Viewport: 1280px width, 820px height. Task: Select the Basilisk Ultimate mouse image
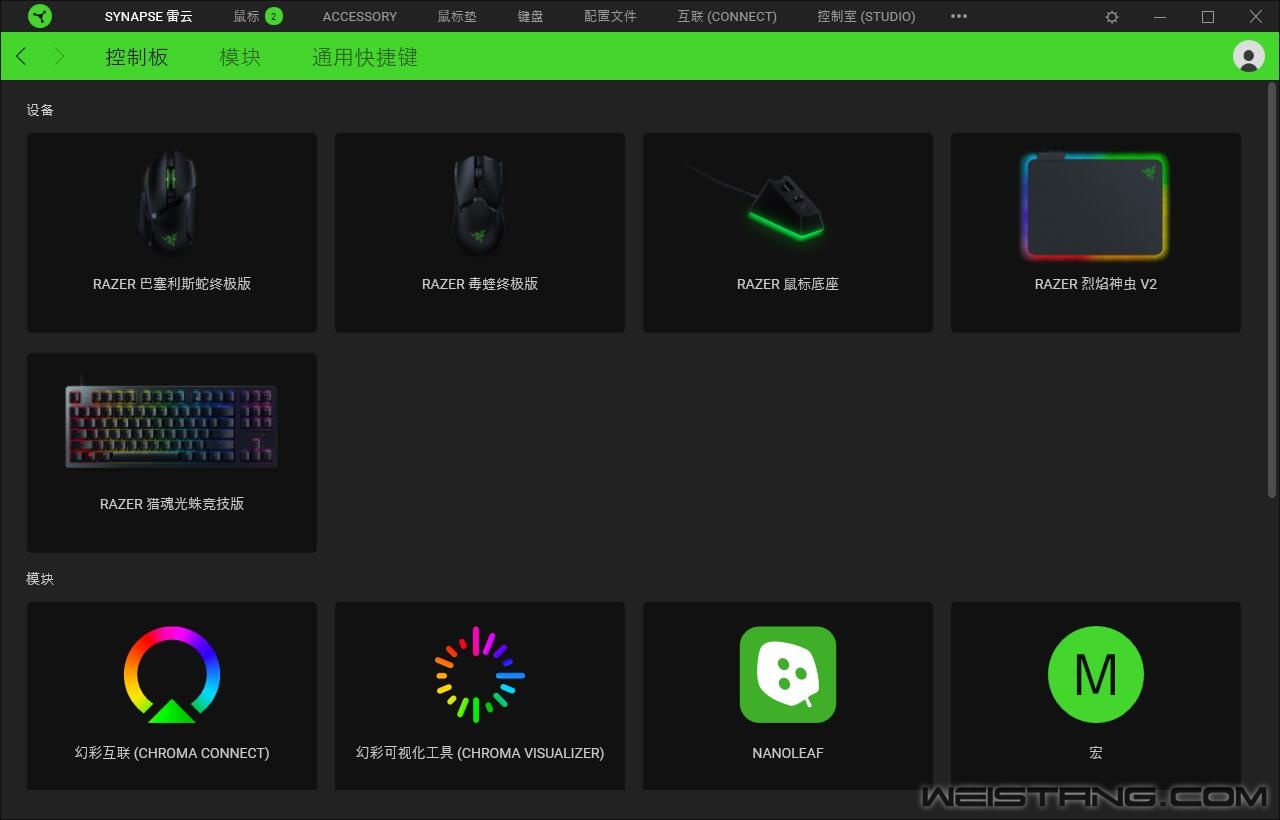(170, 204)
